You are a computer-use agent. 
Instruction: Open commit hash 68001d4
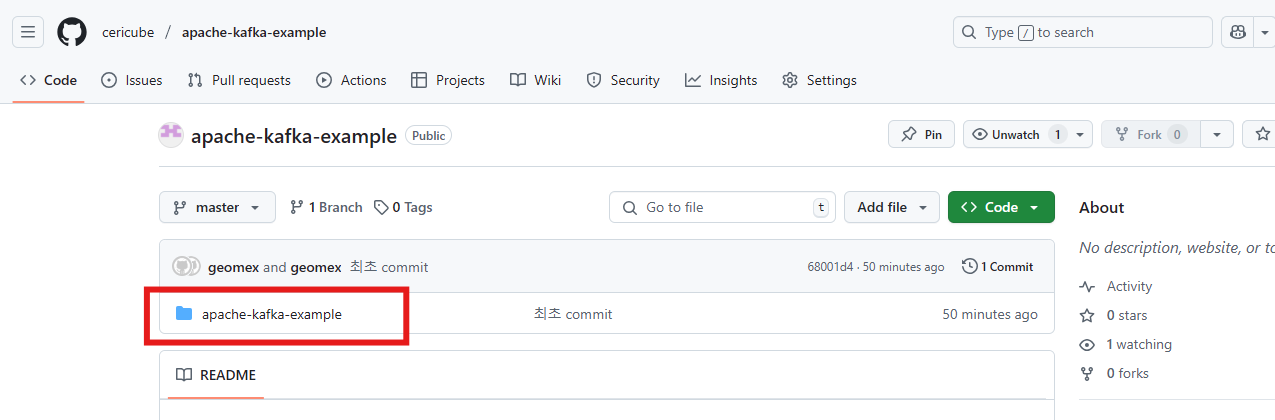[830, 267]
